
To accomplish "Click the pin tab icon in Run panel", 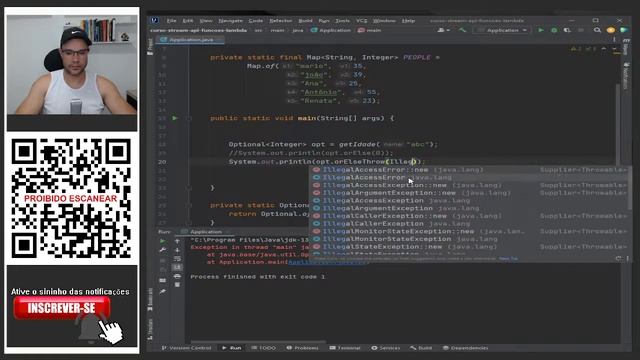I will pos(162,291).
